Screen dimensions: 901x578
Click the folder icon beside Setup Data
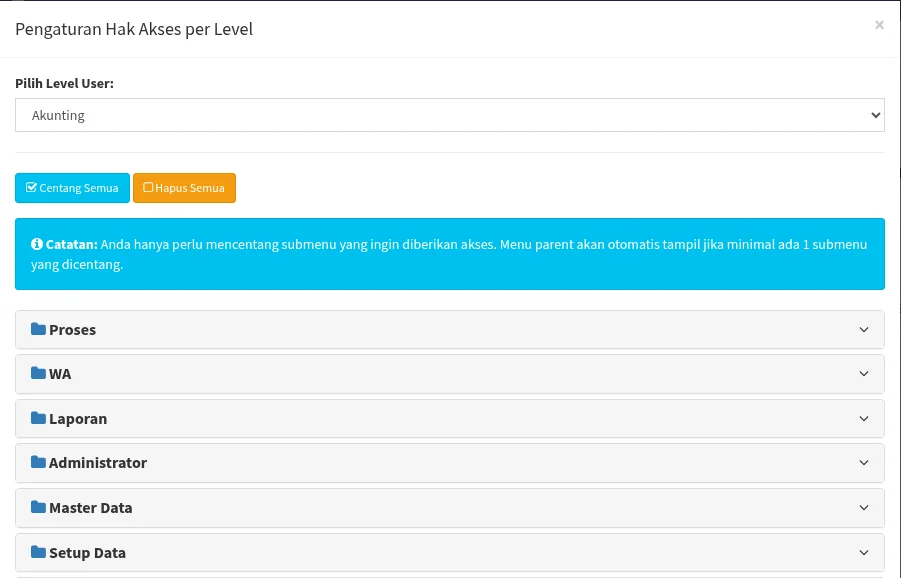coord(38,552)
